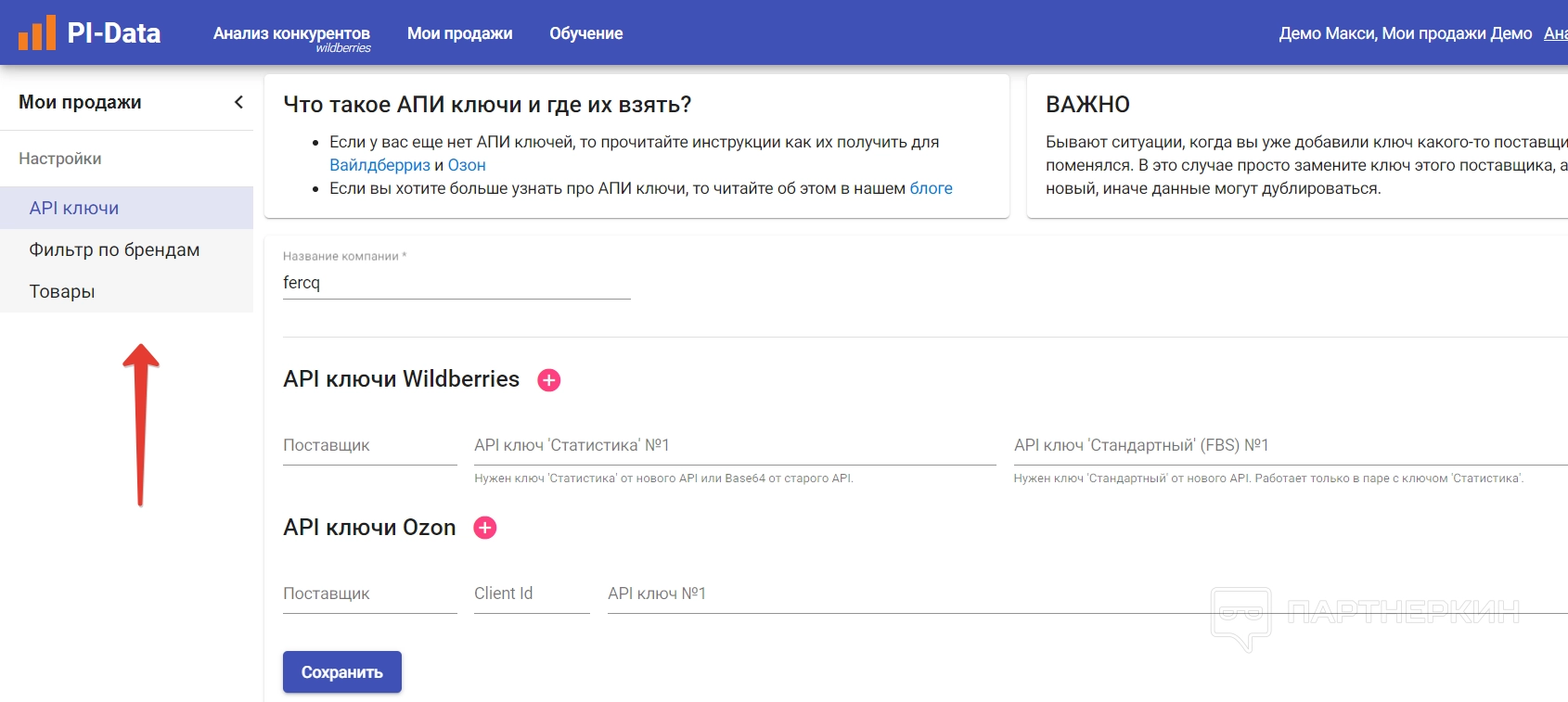Focus the Название компании field
The width and height of the screenshot is (1568, 702).
(456, 283)
